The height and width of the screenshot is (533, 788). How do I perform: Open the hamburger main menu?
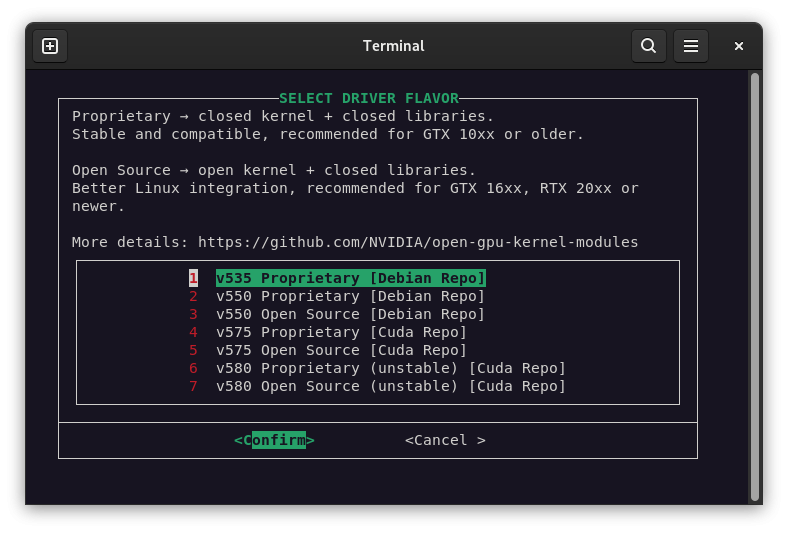(690, 46)
